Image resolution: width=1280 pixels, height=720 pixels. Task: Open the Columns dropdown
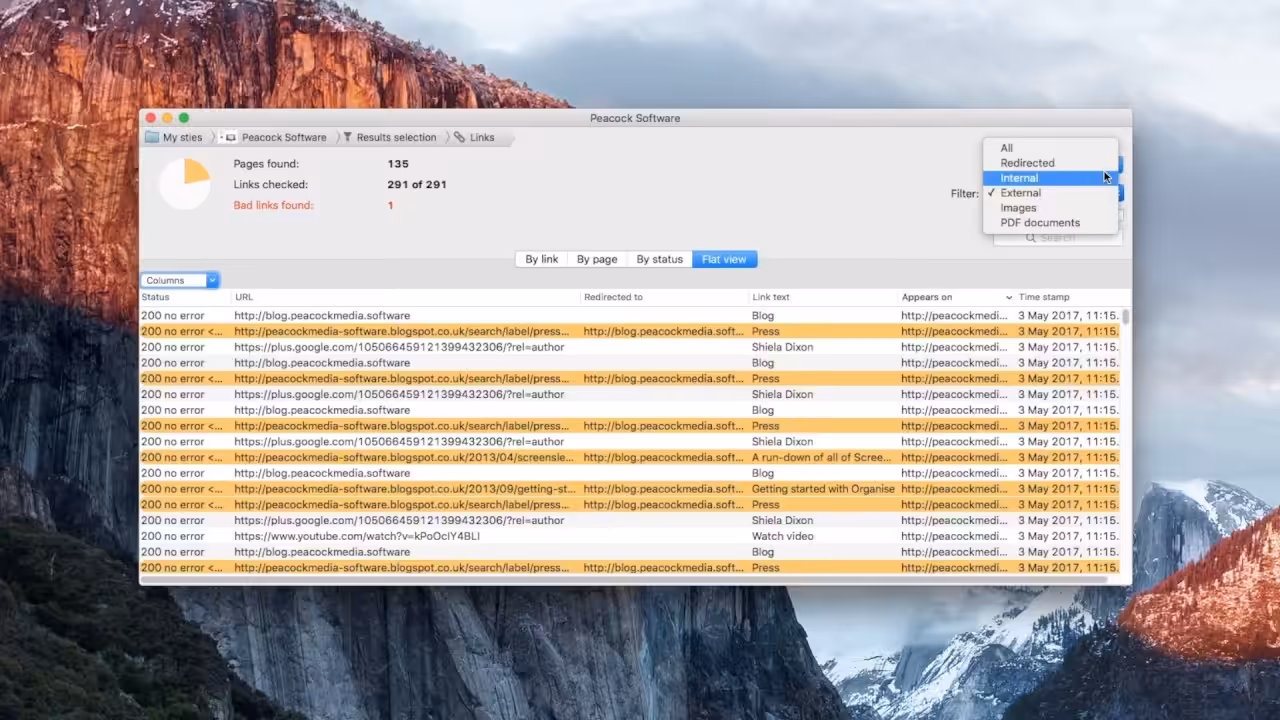[180, 280]
